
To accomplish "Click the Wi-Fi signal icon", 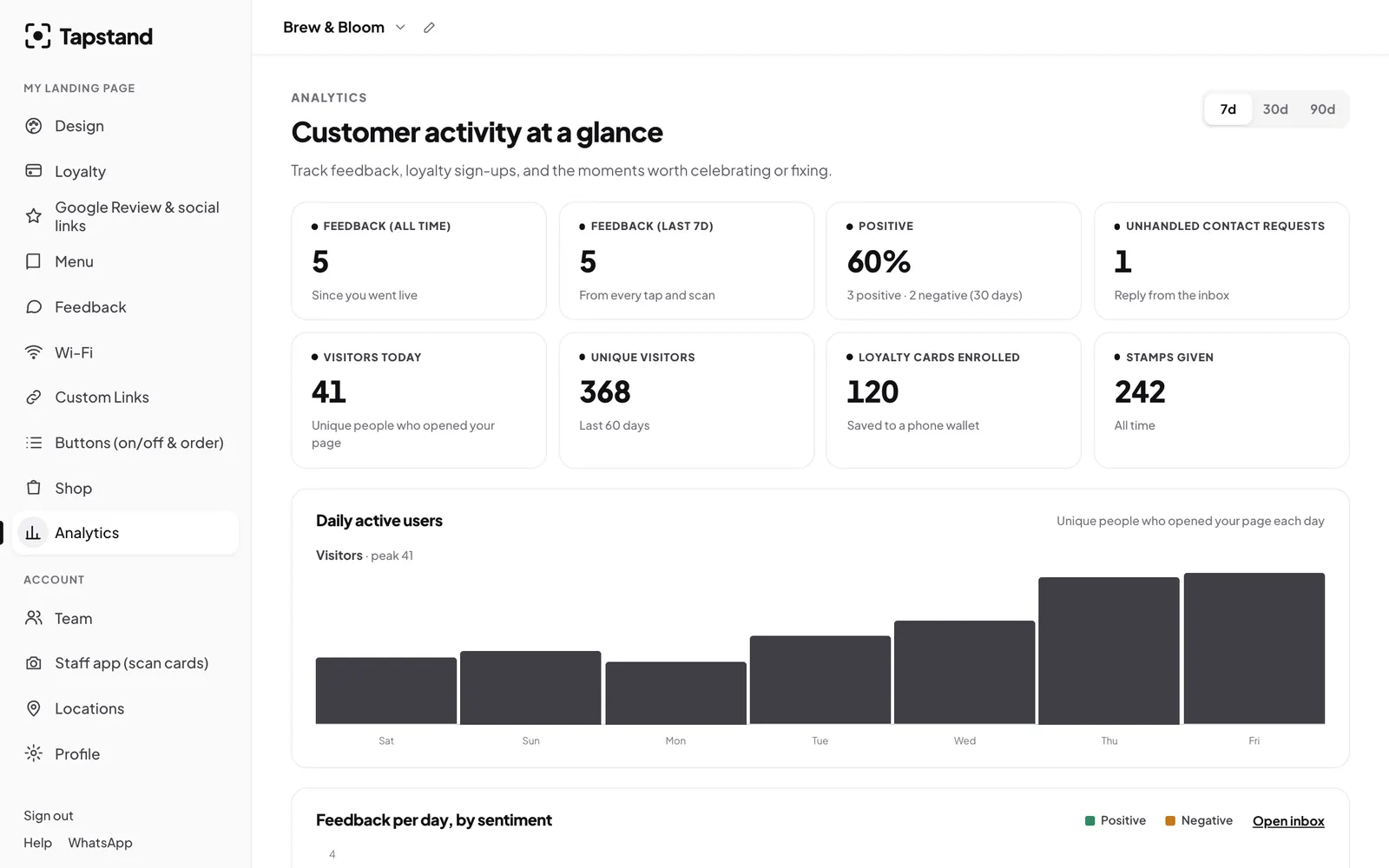I will pyautogui.click(x=34, y=352).
